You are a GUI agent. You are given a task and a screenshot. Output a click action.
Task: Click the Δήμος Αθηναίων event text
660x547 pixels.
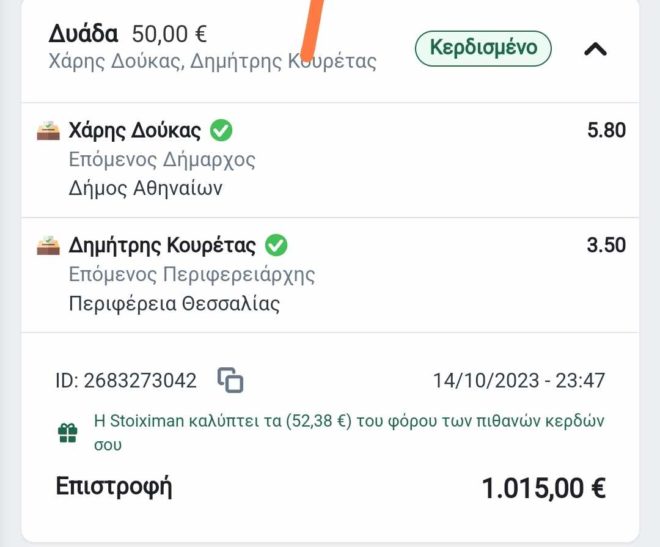click(x=145, y=187)
